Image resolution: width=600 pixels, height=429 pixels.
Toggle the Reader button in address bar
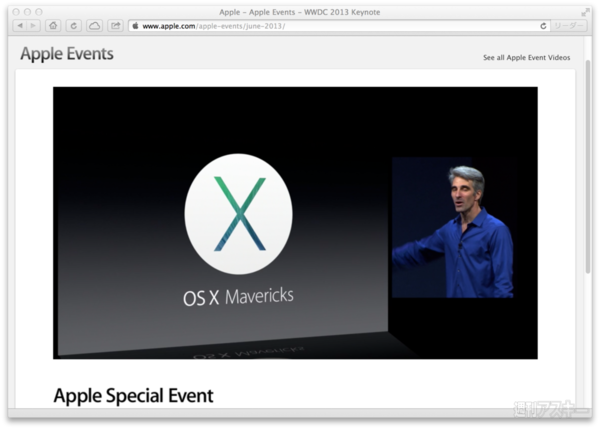pos(569,26)
